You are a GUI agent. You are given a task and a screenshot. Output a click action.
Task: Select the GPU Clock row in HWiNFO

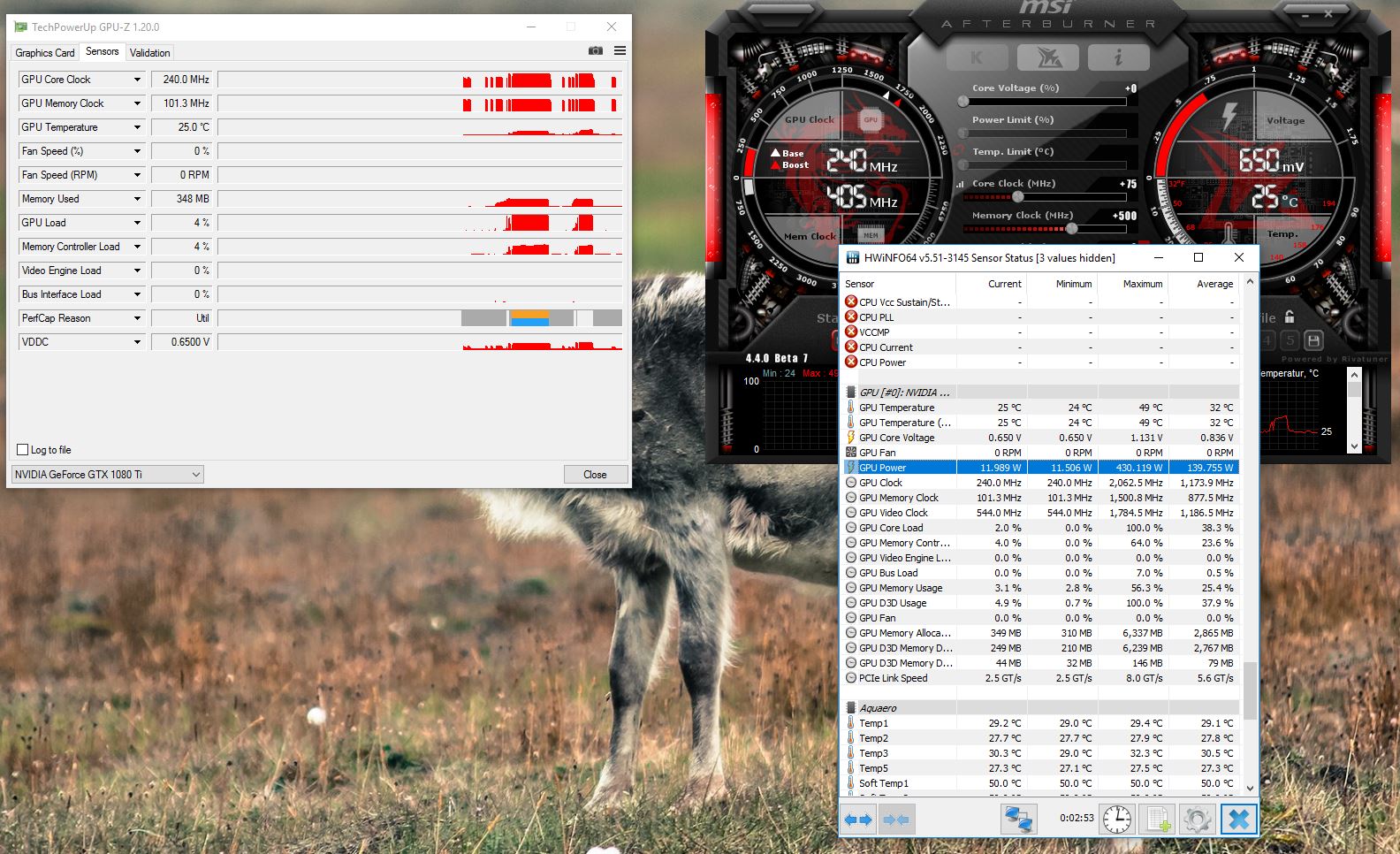click(x=1041, y=483)
